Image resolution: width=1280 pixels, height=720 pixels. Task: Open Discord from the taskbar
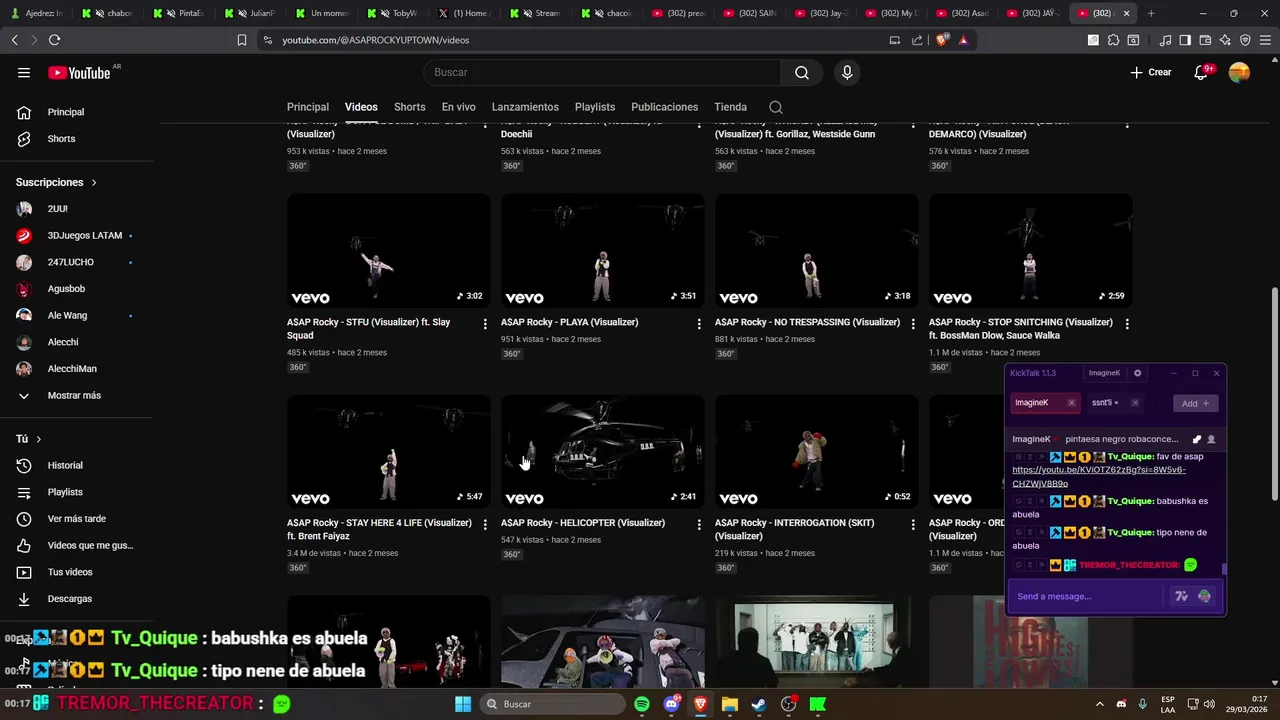[x=672, y=704]
